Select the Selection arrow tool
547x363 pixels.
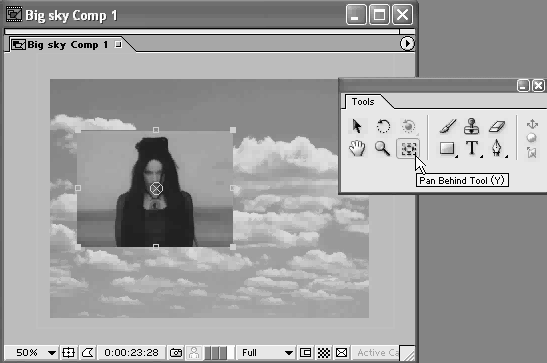[357, 126]
